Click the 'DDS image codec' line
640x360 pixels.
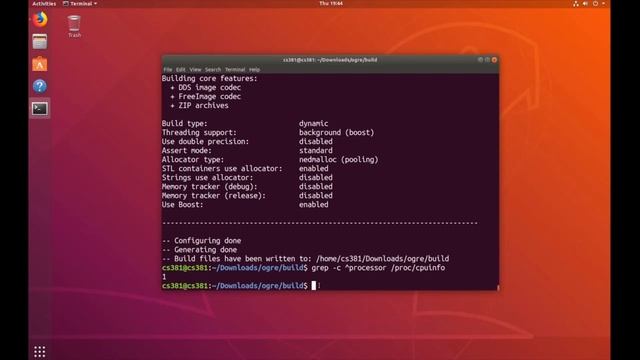pyautogui.click(x=205, y=87)
